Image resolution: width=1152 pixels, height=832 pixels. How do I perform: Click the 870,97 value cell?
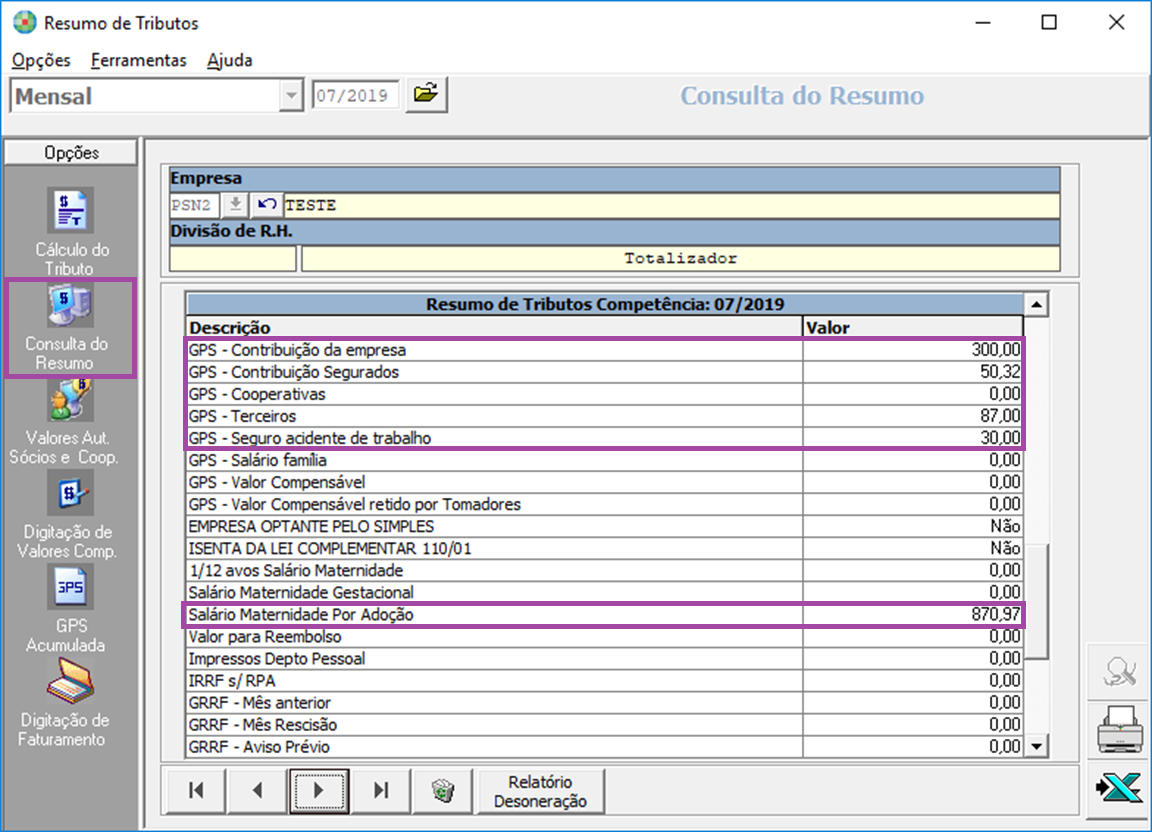912,614
